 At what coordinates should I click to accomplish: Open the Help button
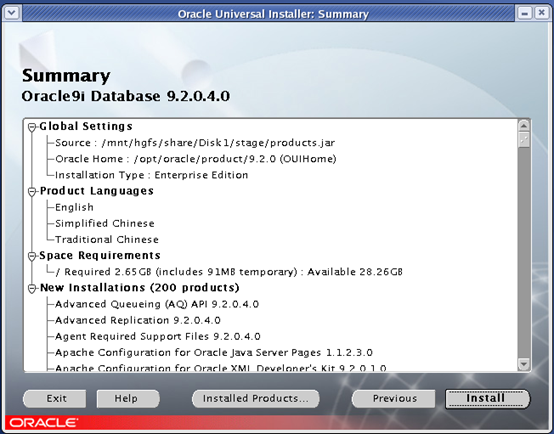click(x=128, y=399)
